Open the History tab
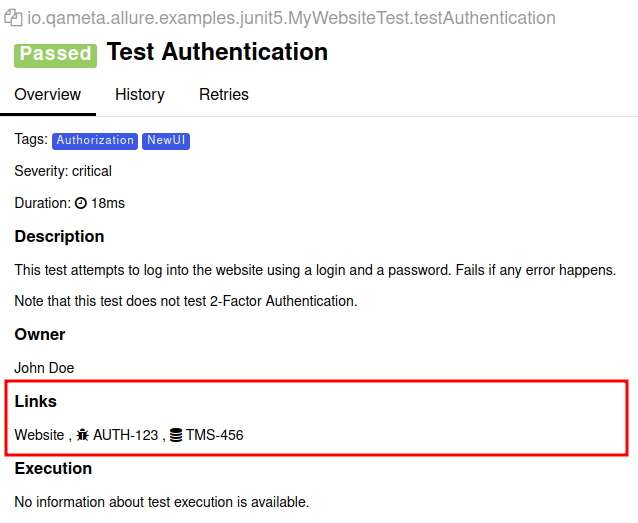The image size is (638, 523). (x=140, y=95)
